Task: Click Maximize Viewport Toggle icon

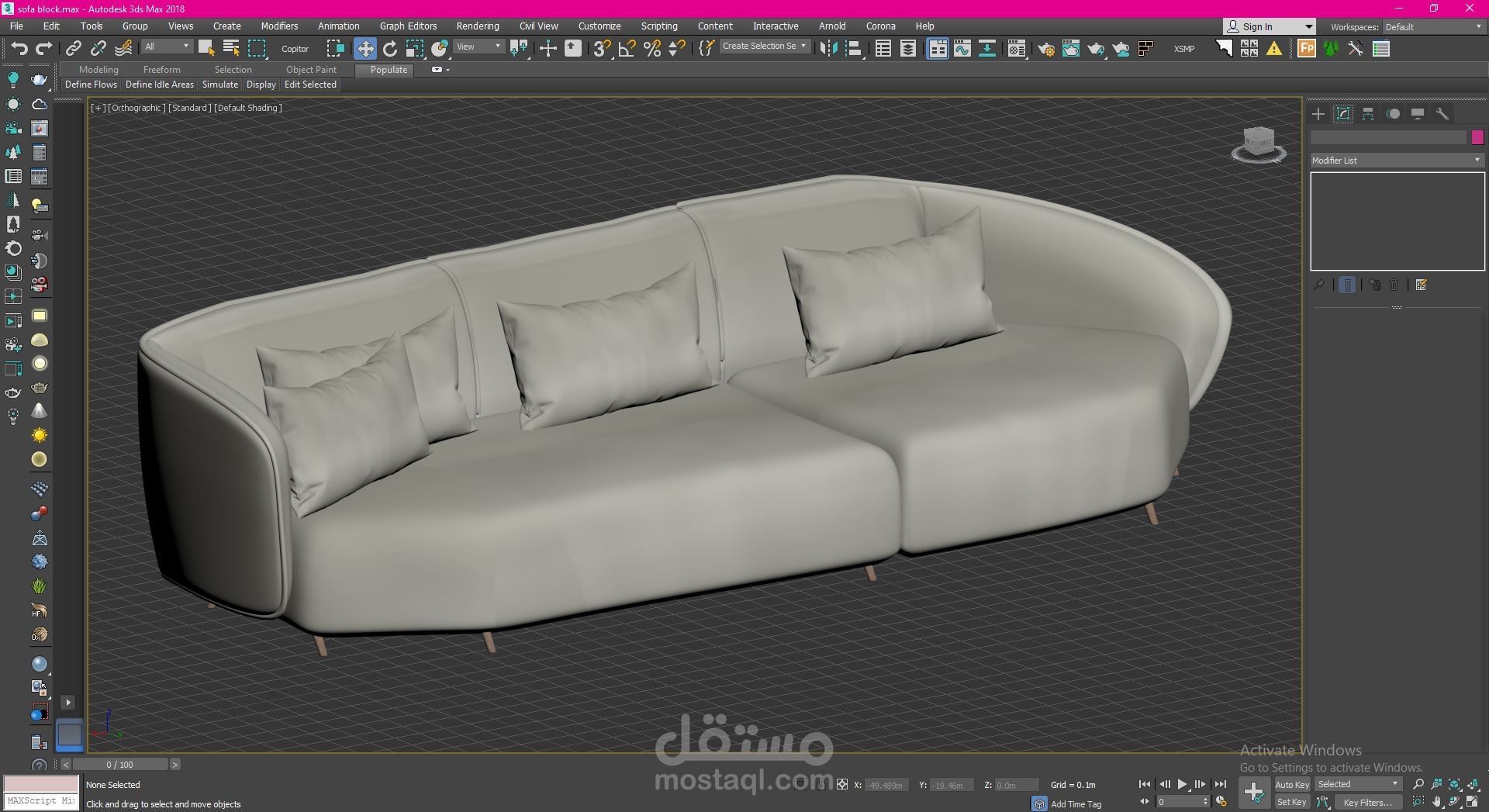Action: (x=1472, y=802)
